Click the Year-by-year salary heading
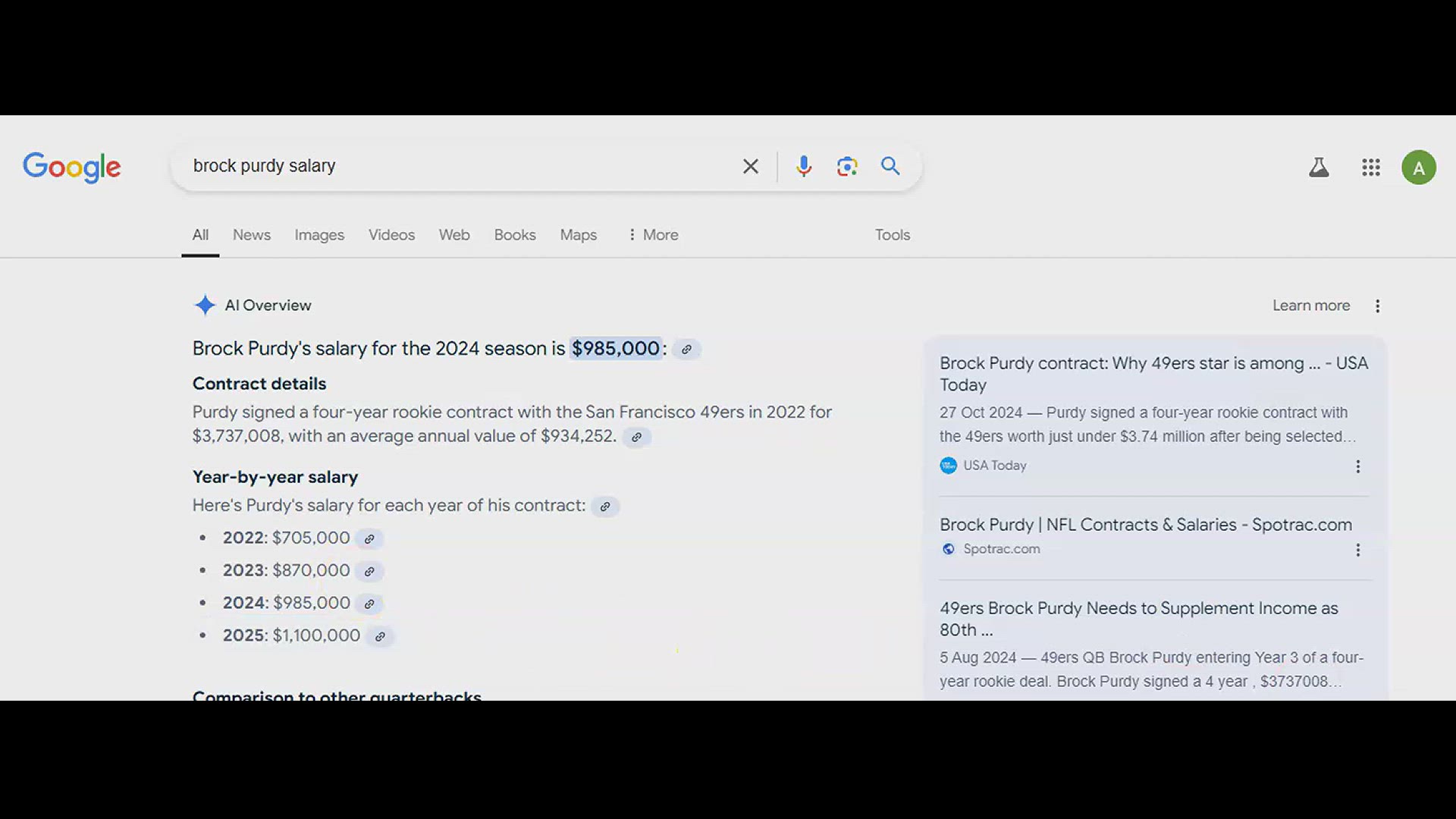The image size is (1456, 819). click(275, 477)
